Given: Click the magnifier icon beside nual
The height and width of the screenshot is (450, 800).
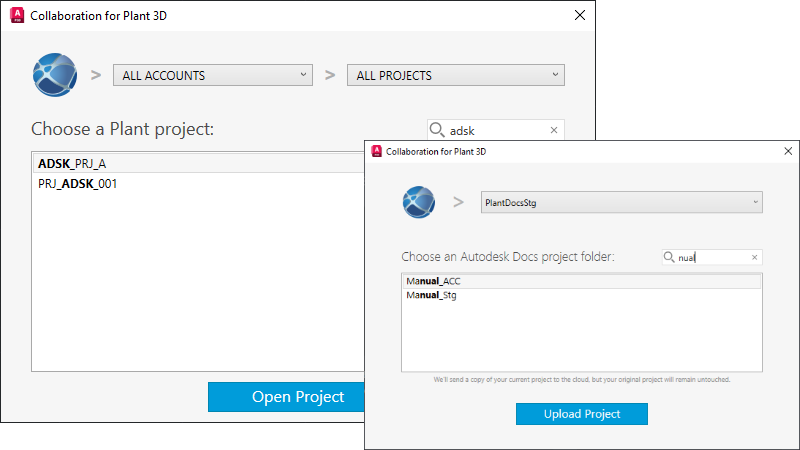Looking at the screenshot, I should point(668,257).
